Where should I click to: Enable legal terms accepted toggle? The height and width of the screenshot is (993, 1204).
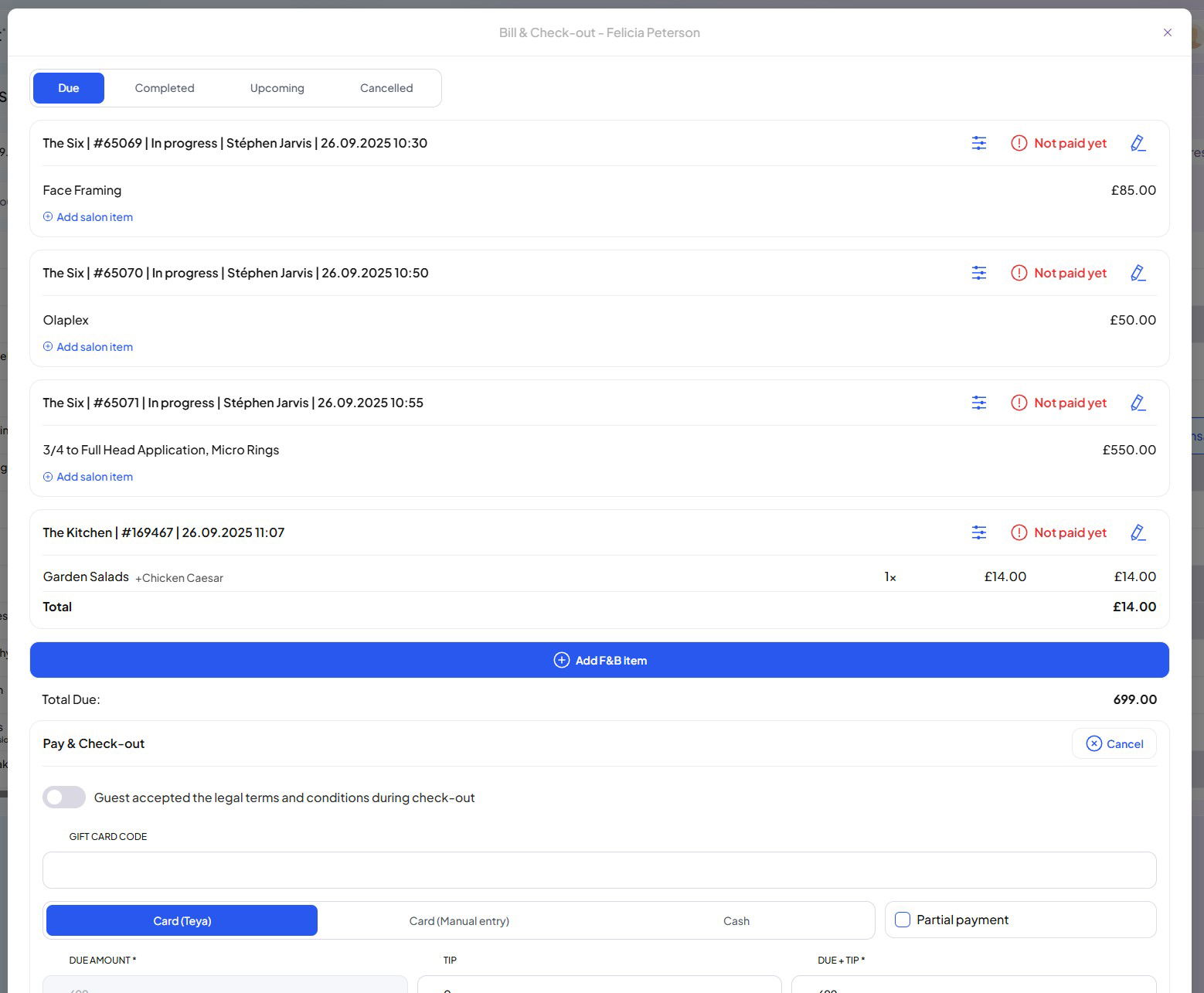[x=64, y=797]
